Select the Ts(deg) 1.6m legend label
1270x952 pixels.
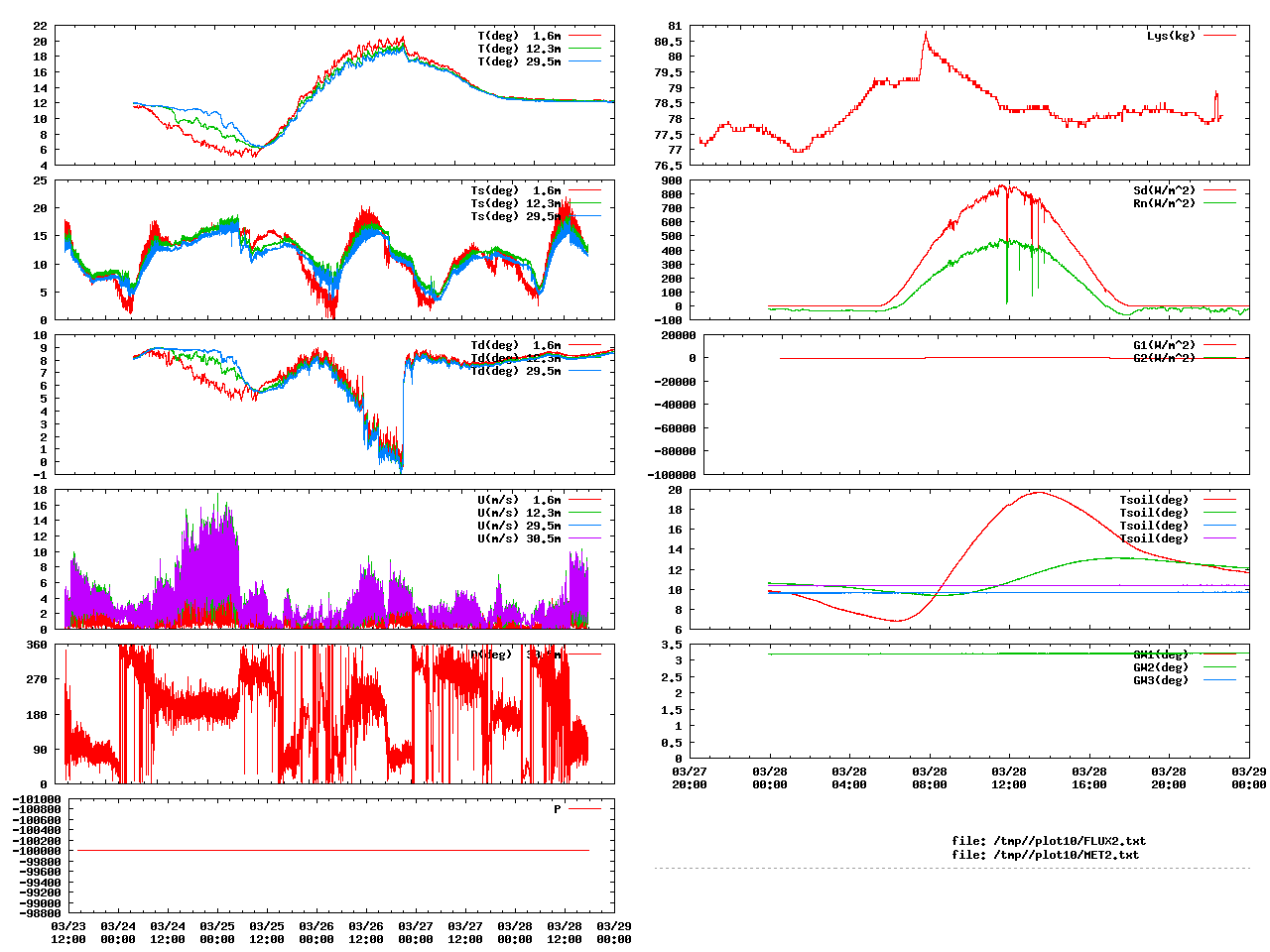coord(515,190)
